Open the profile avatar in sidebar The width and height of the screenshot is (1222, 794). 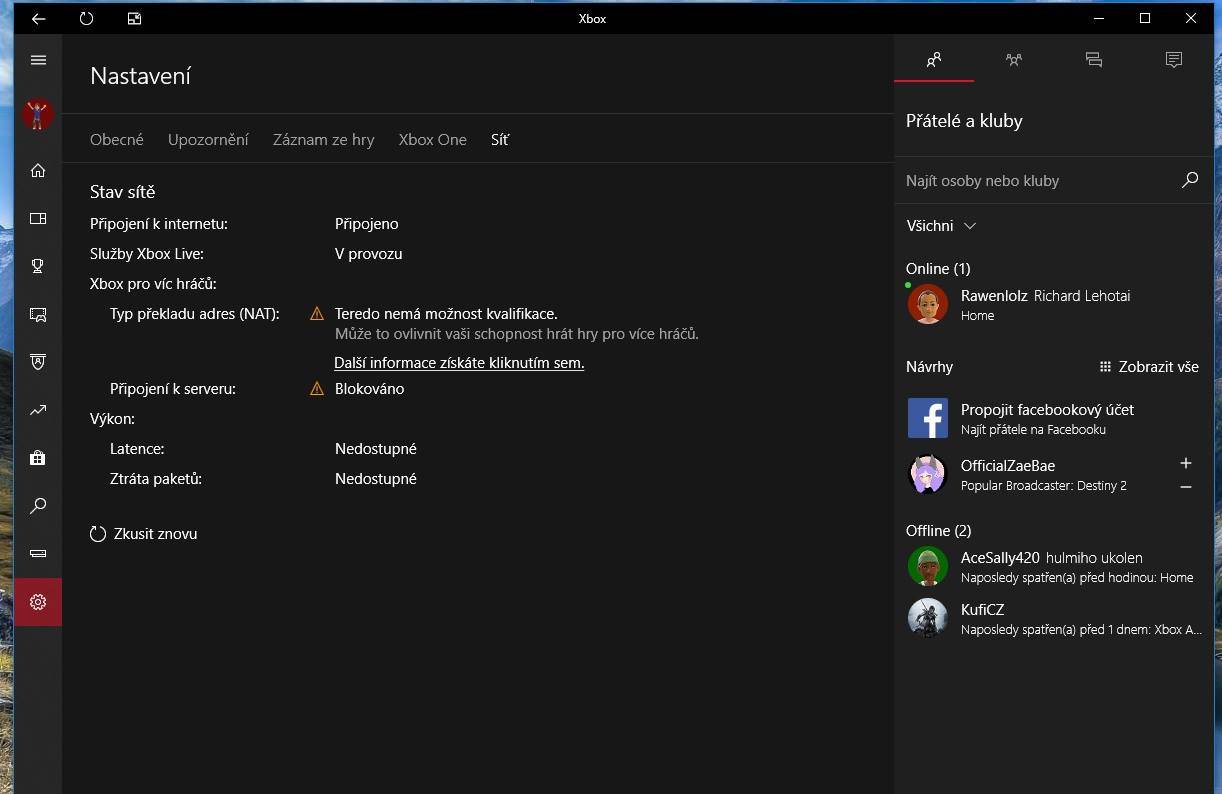pos(38,114)
